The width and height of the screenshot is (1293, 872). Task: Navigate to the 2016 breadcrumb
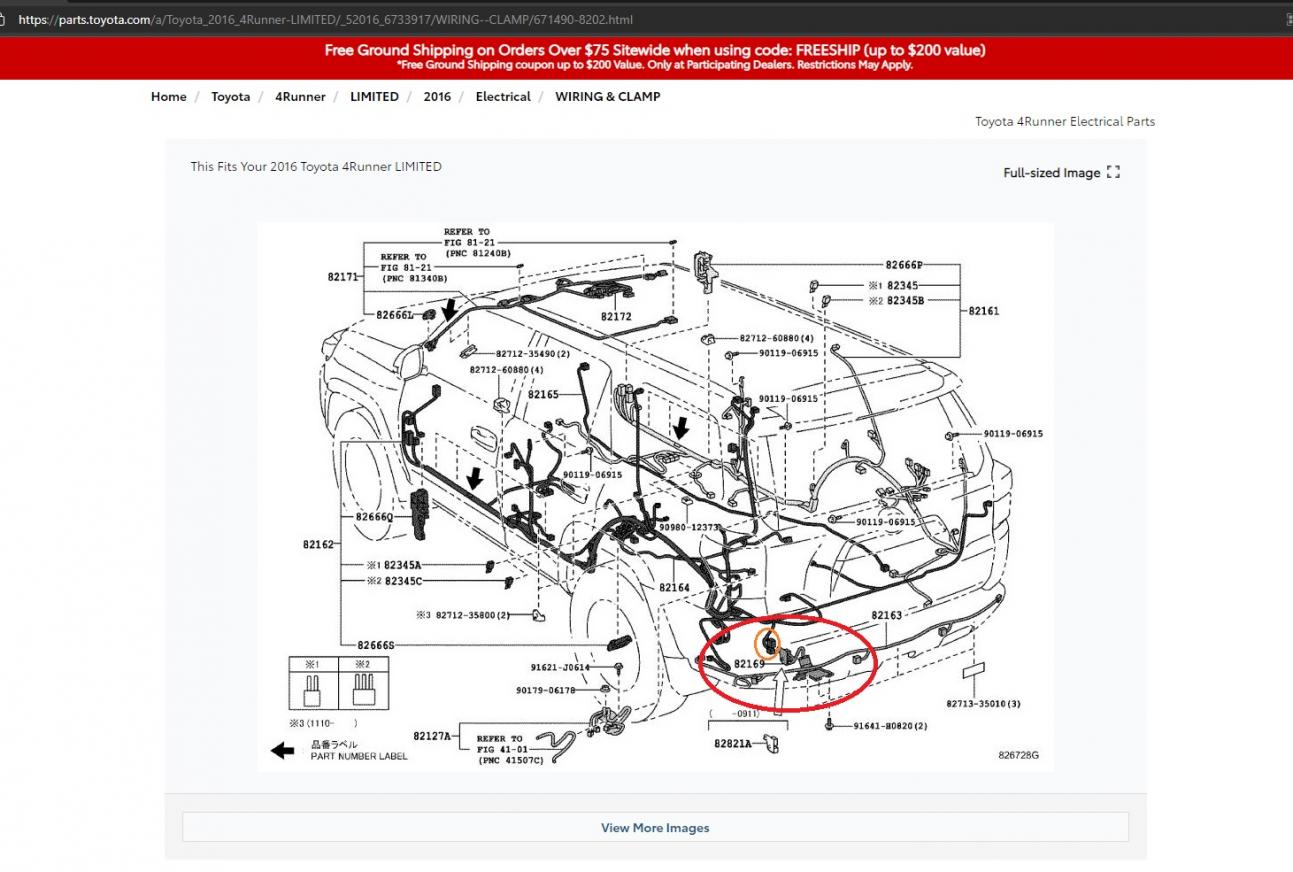[x=437, y=97]
